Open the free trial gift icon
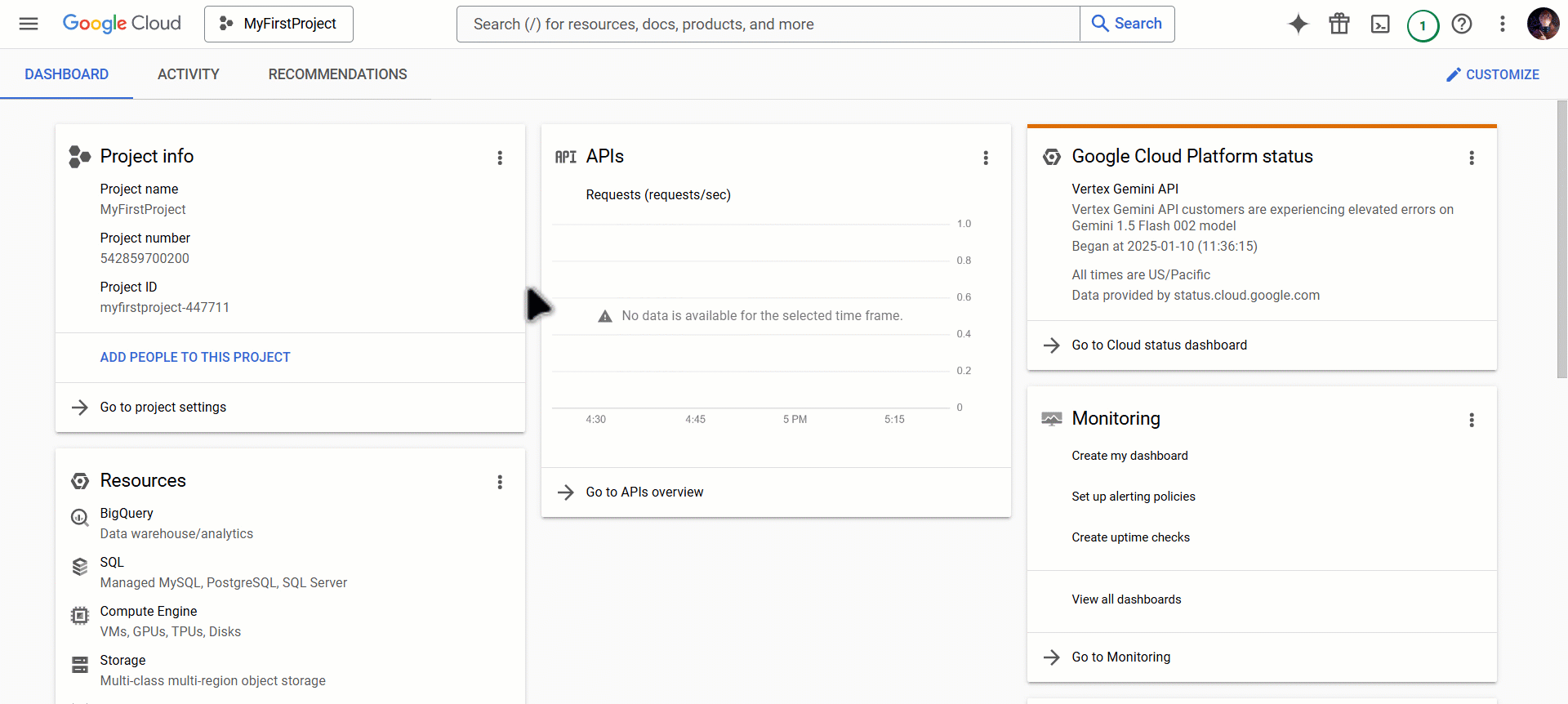 (1339, 24)
